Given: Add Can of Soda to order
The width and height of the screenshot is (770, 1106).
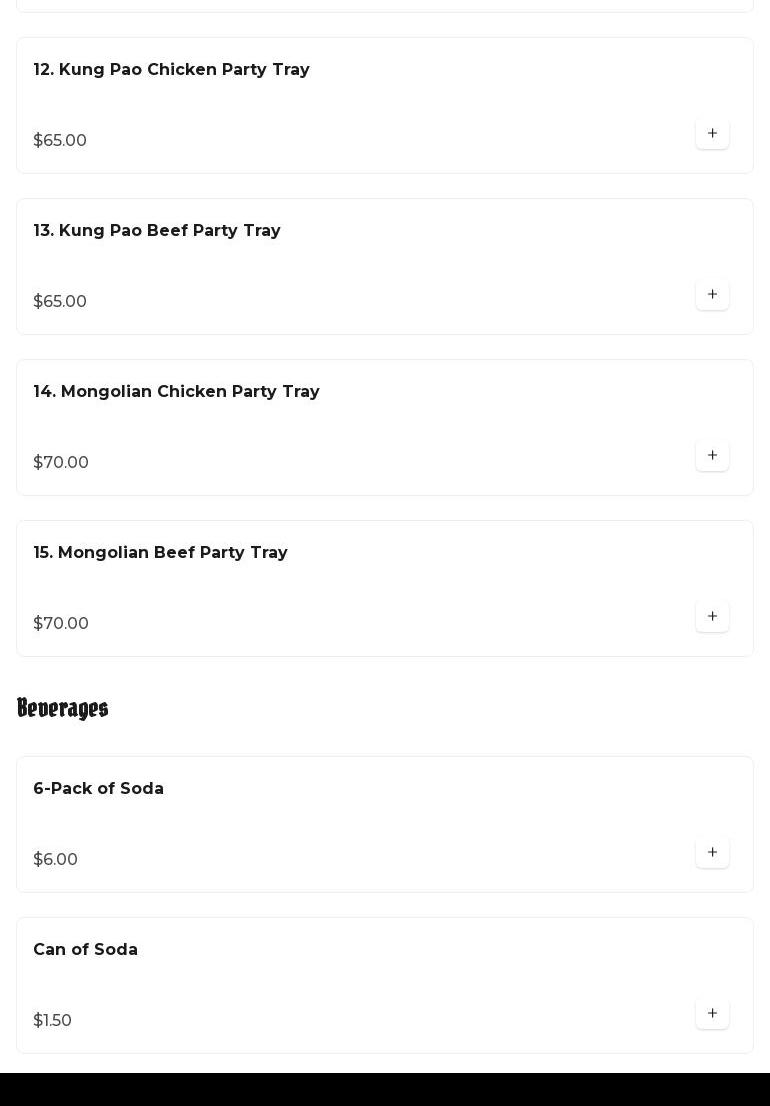Looking at the screenshot, I should [x=712, y=1014].
